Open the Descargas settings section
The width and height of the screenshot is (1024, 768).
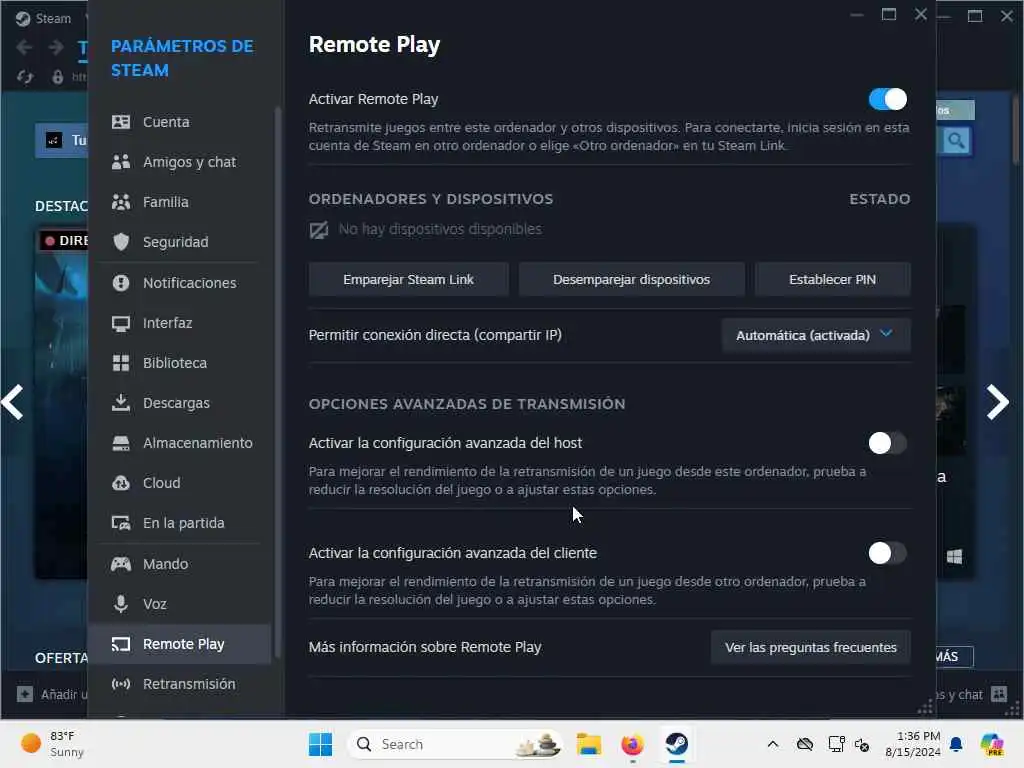(180, 403)
